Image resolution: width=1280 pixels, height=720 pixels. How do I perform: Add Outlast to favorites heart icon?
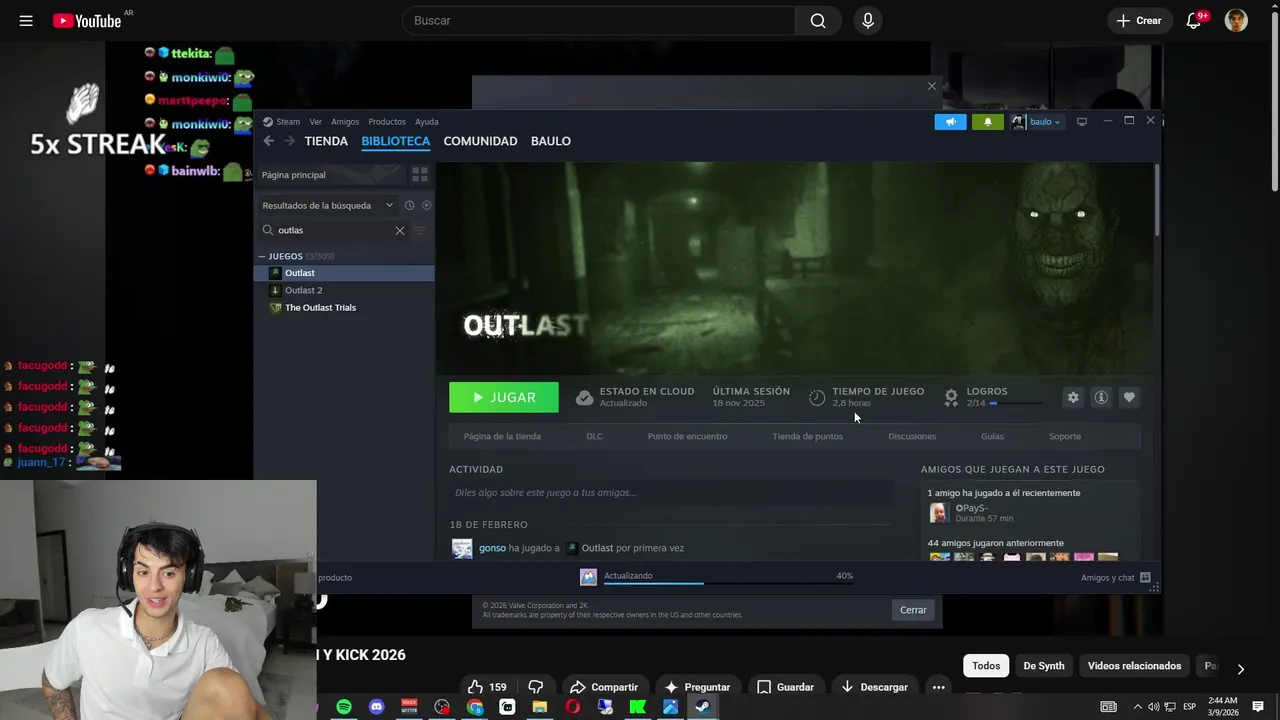click(1129, 397)
